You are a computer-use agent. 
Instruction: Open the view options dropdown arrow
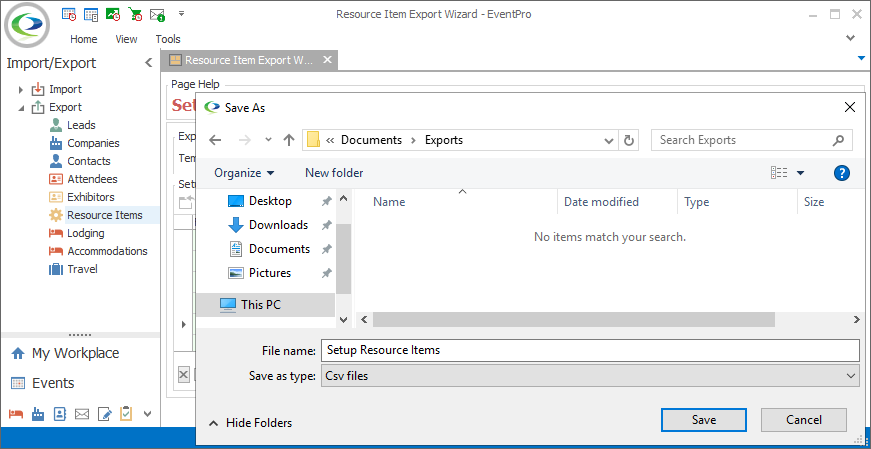(x=800, y=173)
